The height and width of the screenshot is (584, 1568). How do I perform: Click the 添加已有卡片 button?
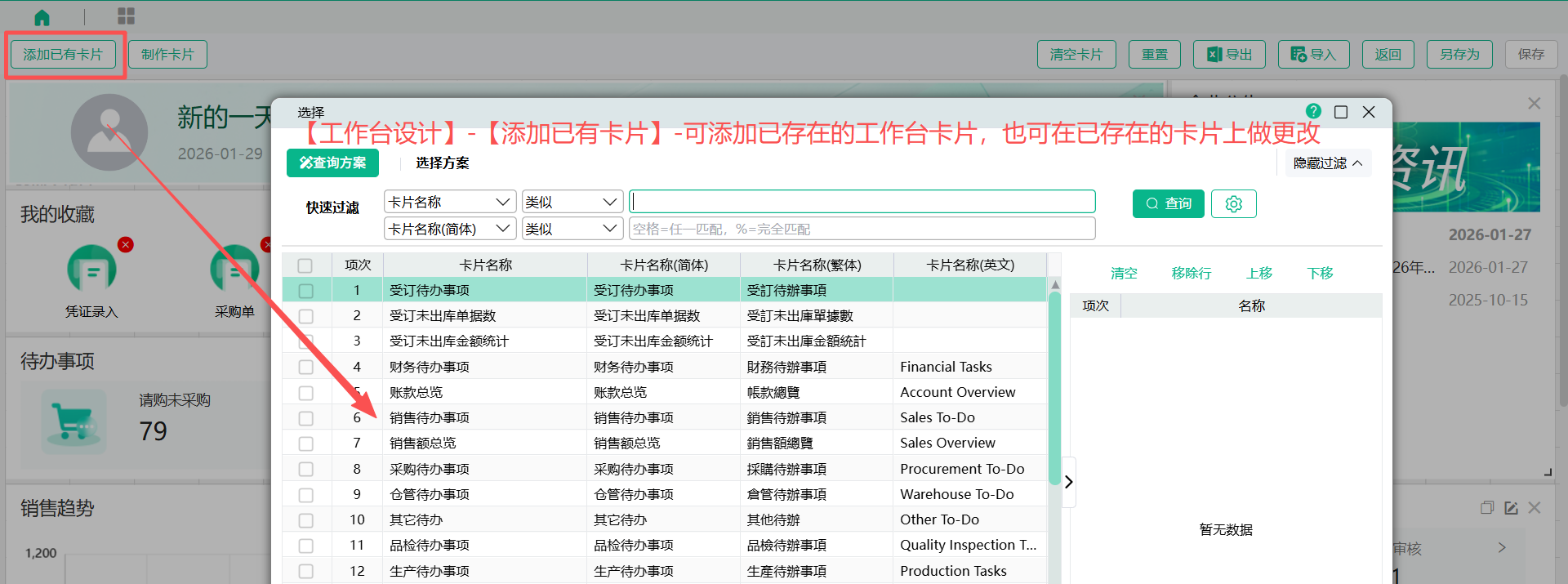tap(63, 55)
